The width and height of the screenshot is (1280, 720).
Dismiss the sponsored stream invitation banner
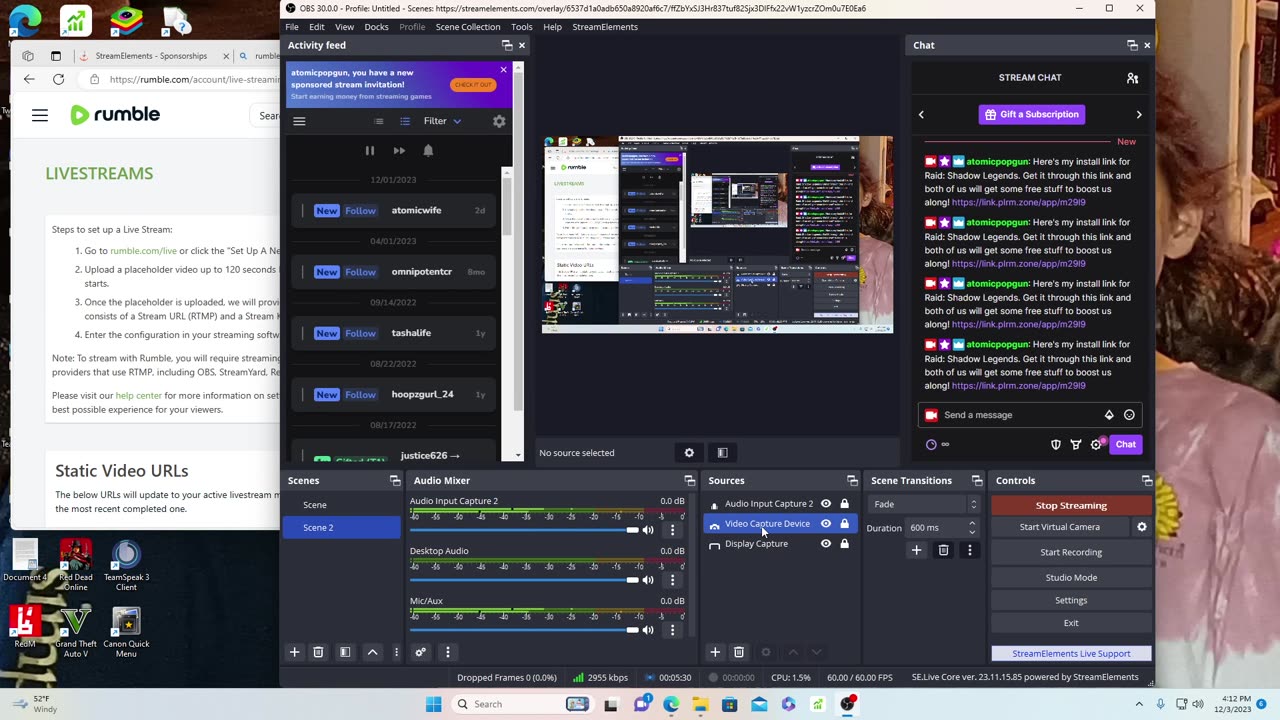[503, 69]
